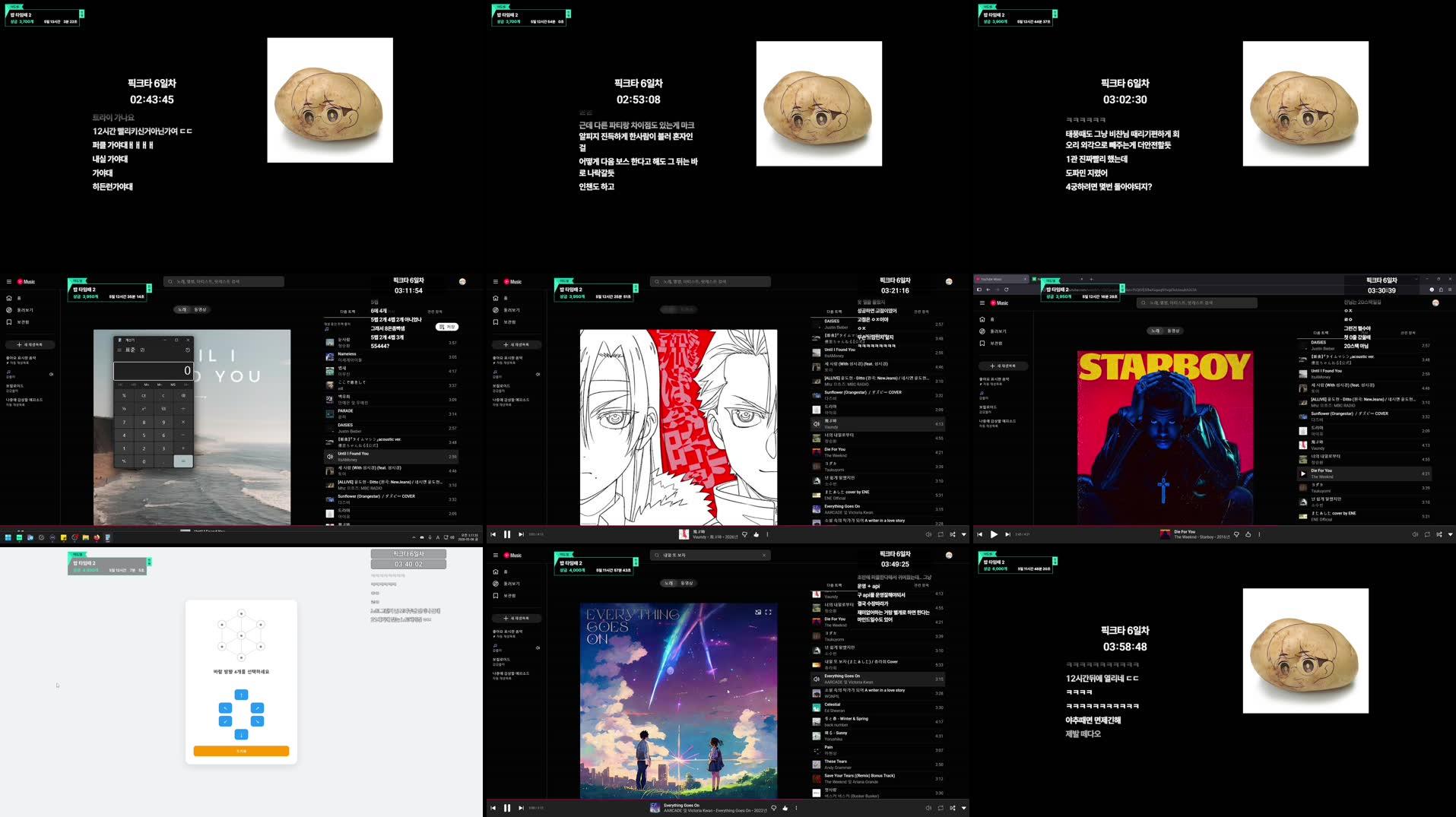This screenshot has width=1456, height=817.
Task: Open 관련 항목 tab in 03:11:54 panel
Action: tap(434, 312)
